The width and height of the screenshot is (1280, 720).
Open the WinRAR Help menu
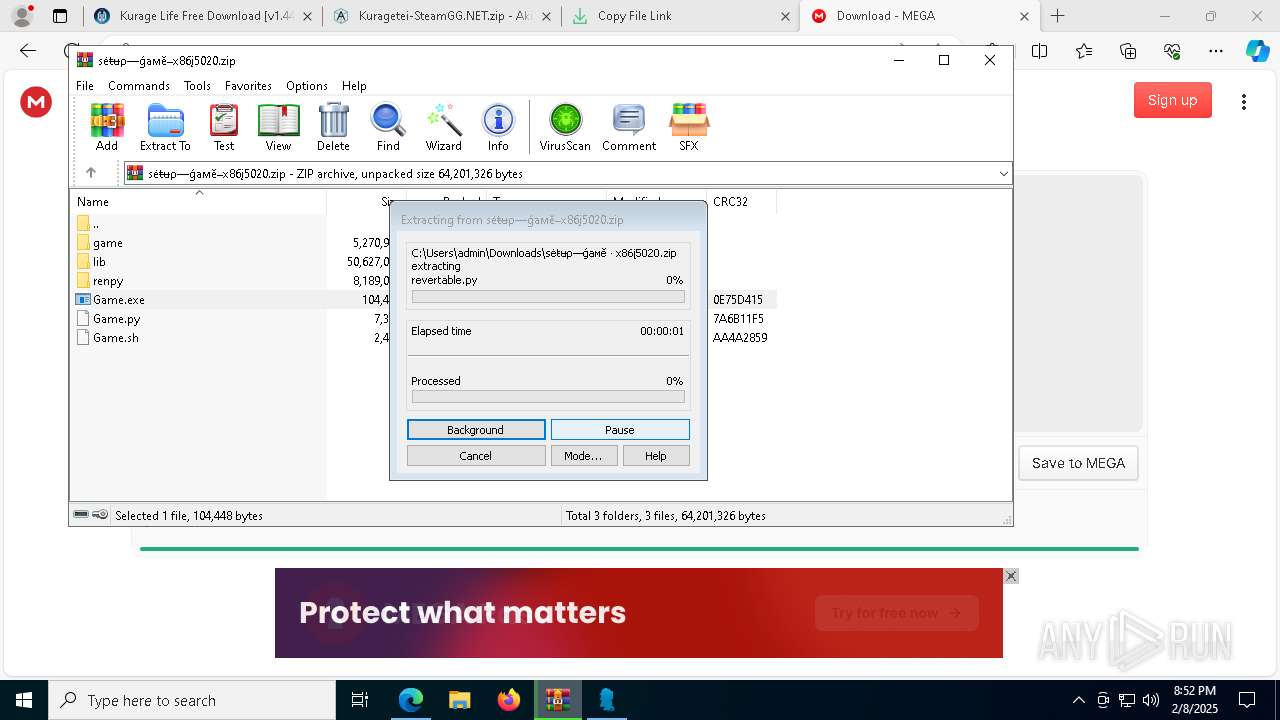(354, 86)
